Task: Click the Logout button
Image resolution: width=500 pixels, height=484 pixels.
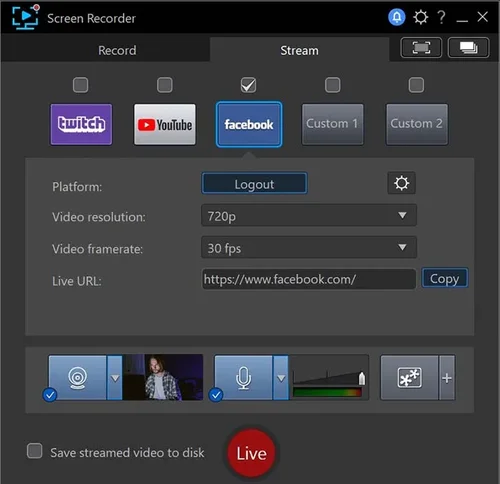Action: coord(254,183)
